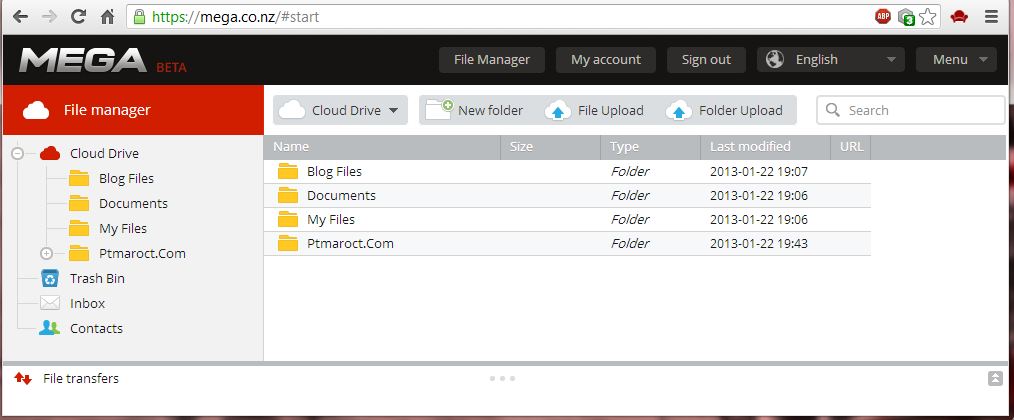The image size is (1014, 420).
Task: Click the File Upload button
Action: [594, 110]
